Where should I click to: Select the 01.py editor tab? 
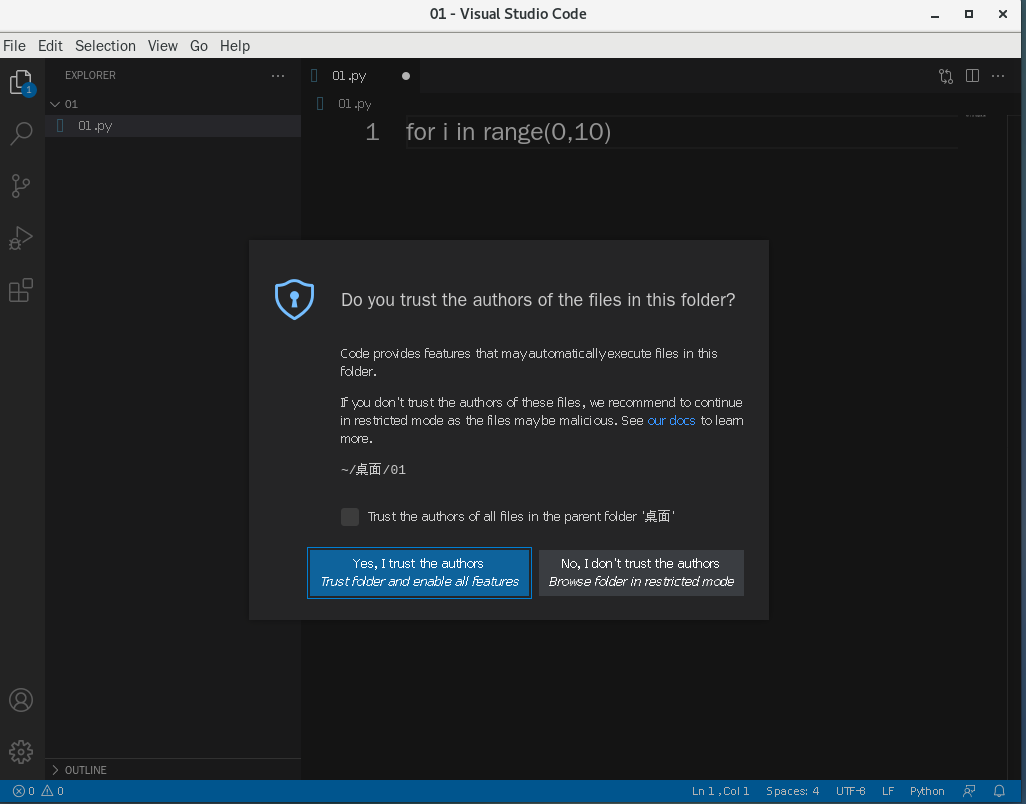coord(348,75)
